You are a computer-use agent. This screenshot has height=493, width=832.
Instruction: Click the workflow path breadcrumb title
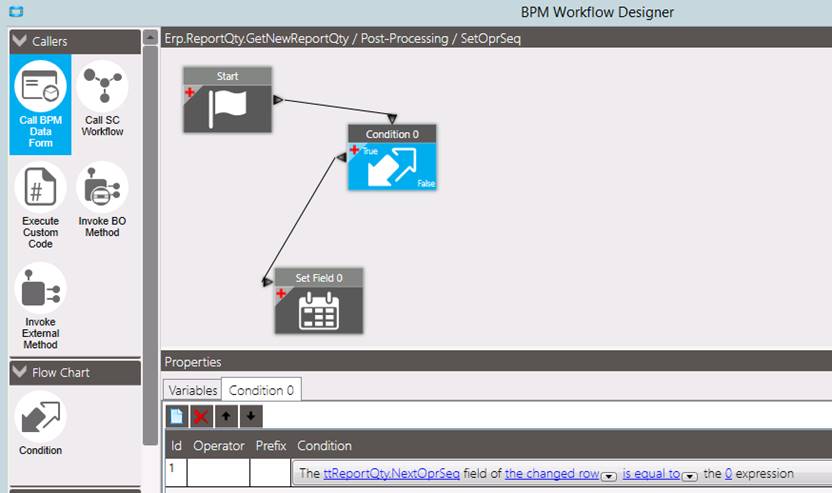point(343,38)
